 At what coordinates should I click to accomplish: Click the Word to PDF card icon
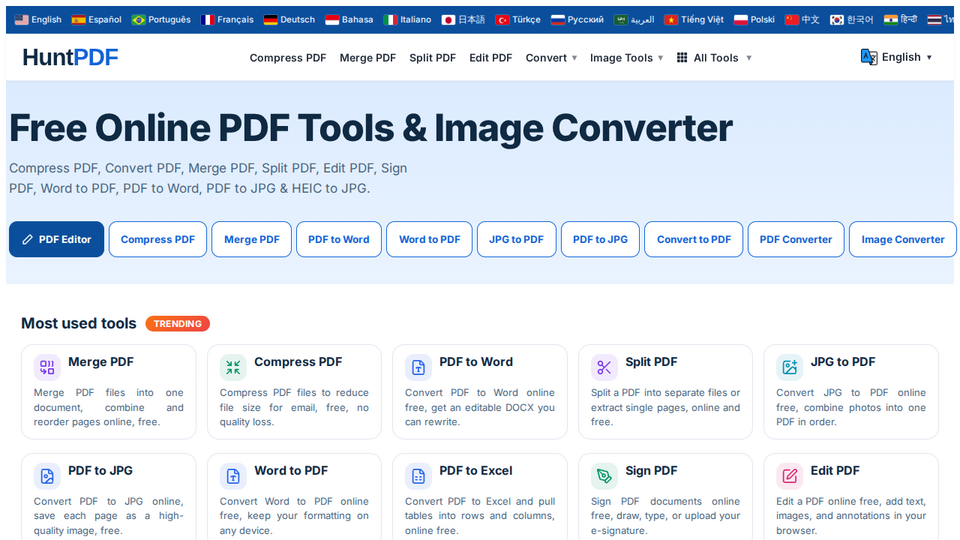coord(233,476)
